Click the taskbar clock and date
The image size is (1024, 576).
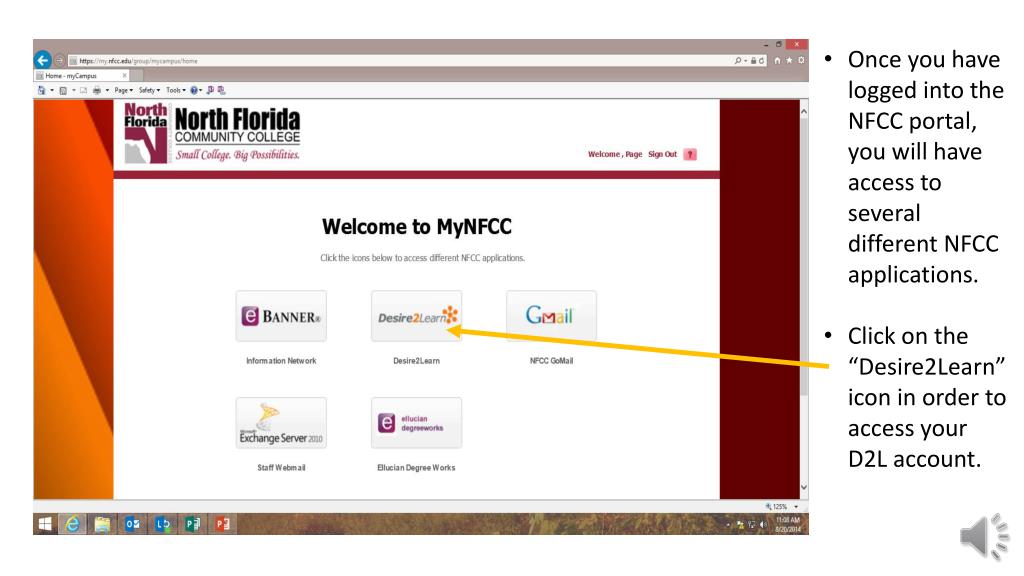click(788, 524)
